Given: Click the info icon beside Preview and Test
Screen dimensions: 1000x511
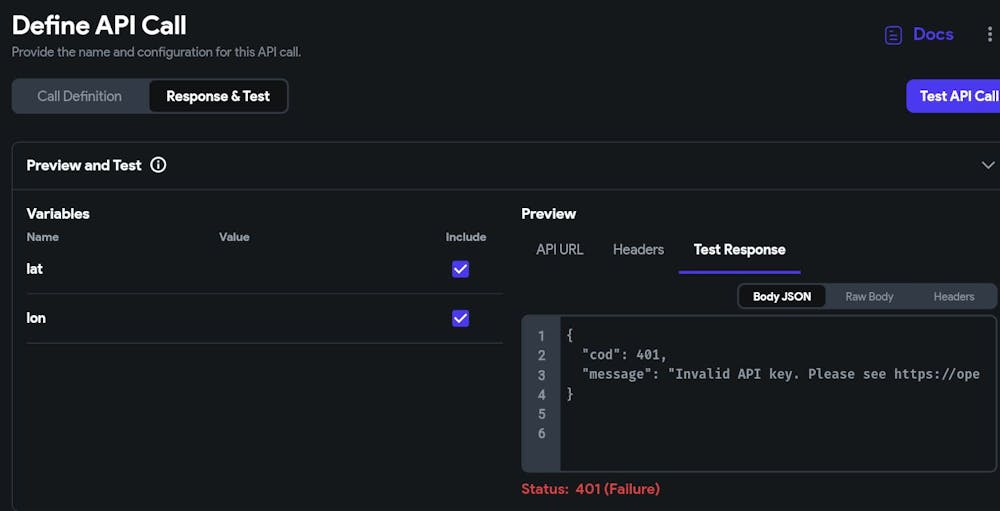Looking at the screenshot, I should click(158, 165).
